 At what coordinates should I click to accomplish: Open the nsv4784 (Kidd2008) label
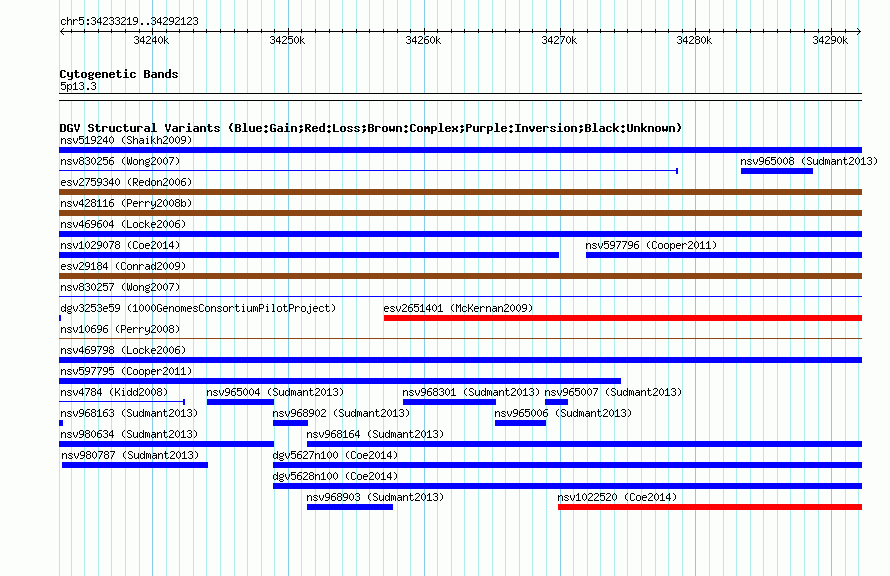pos(114,392)
